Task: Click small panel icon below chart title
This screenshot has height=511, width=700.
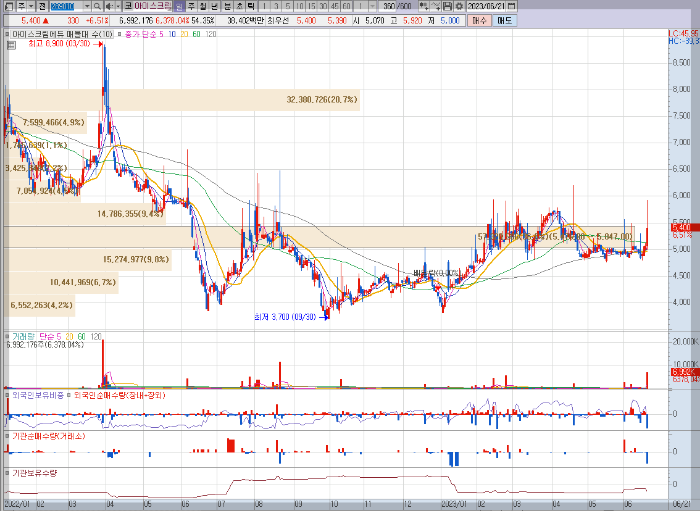Action: (11, 45)
